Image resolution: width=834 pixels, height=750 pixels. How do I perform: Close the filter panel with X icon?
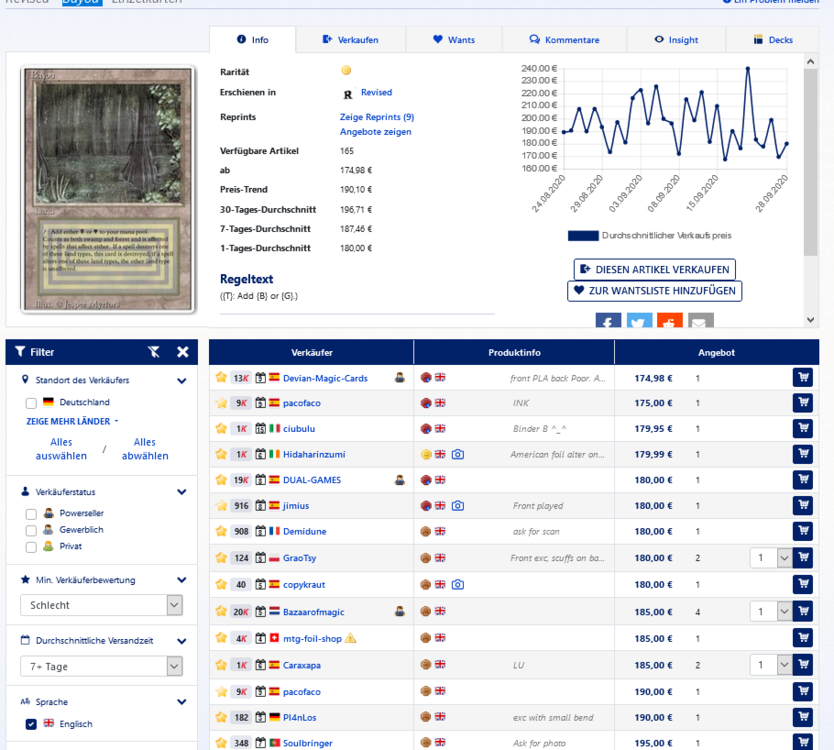click(x=183, y=352)
